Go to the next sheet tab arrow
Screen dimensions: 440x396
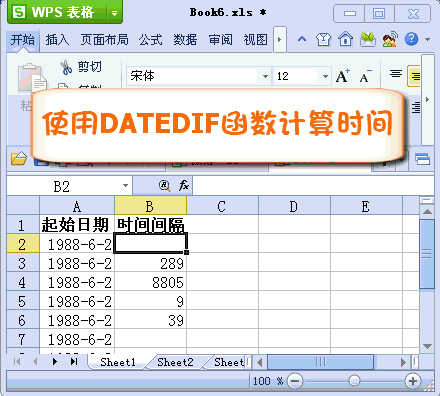click(x=55, y=361)
